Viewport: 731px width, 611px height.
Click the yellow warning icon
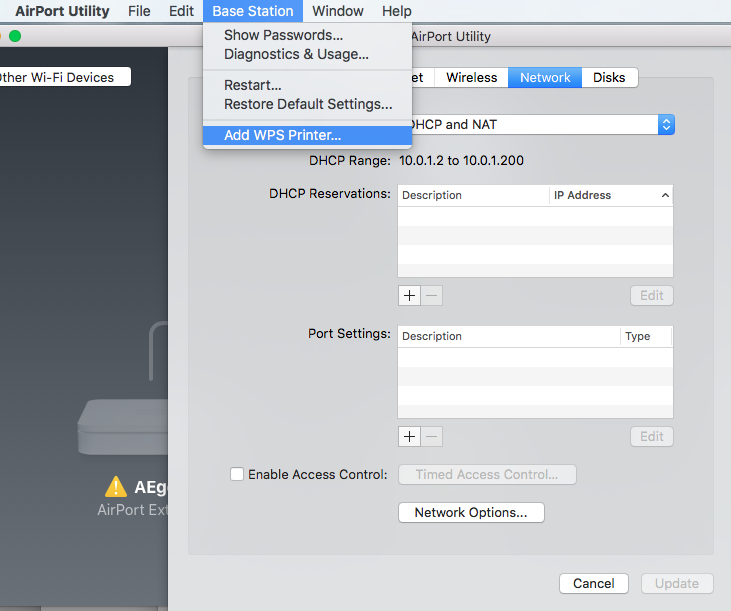[x=116, y=487]
